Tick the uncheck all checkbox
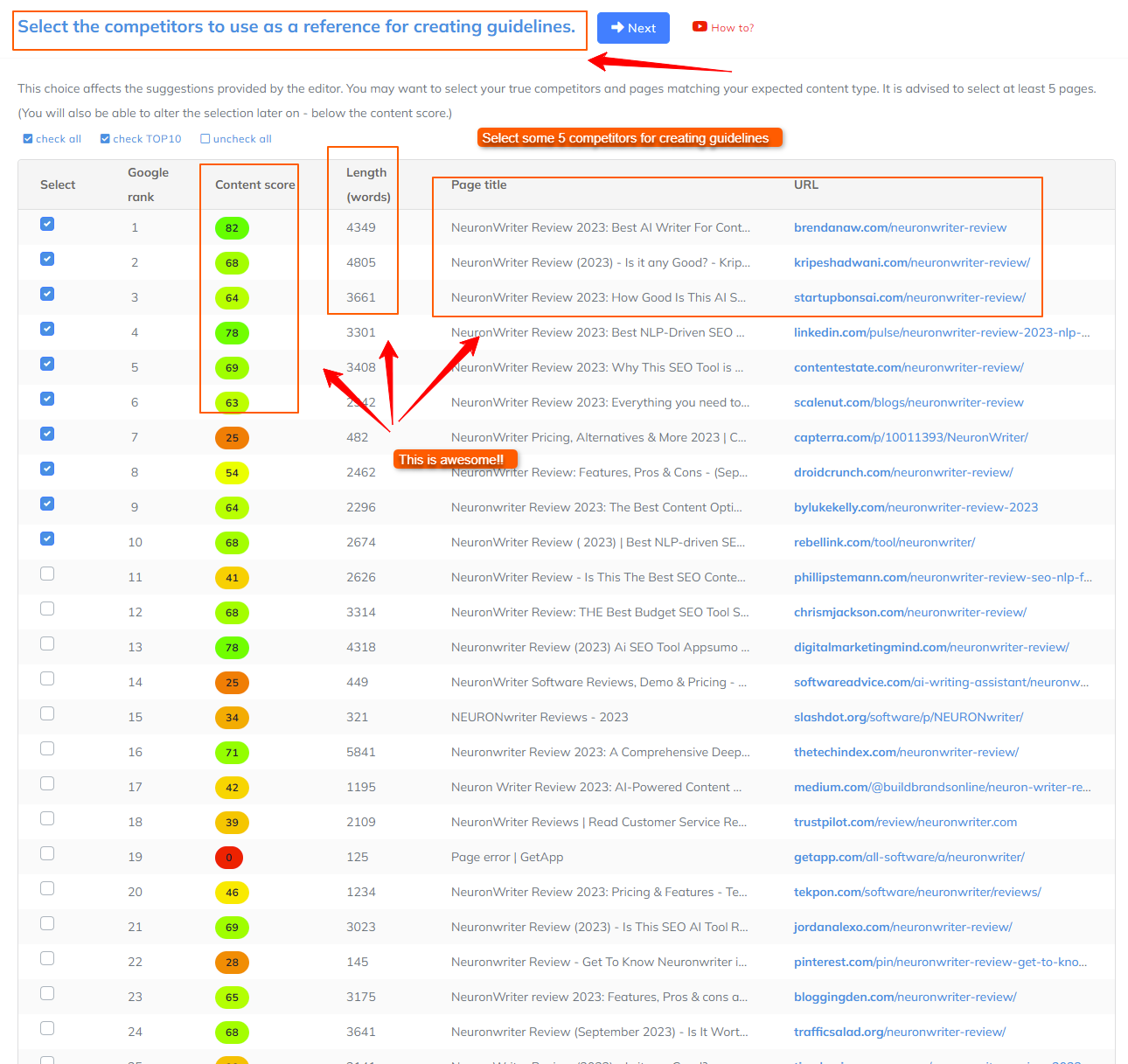 point(205,139)
